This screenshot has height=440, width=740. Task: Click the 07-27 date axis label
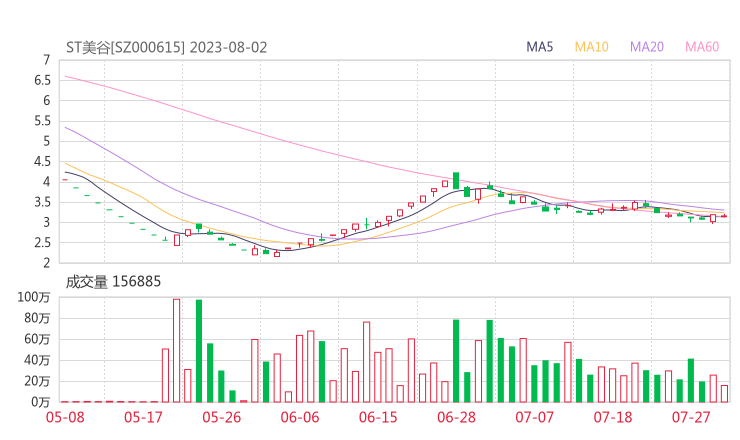tap(691, 417)
